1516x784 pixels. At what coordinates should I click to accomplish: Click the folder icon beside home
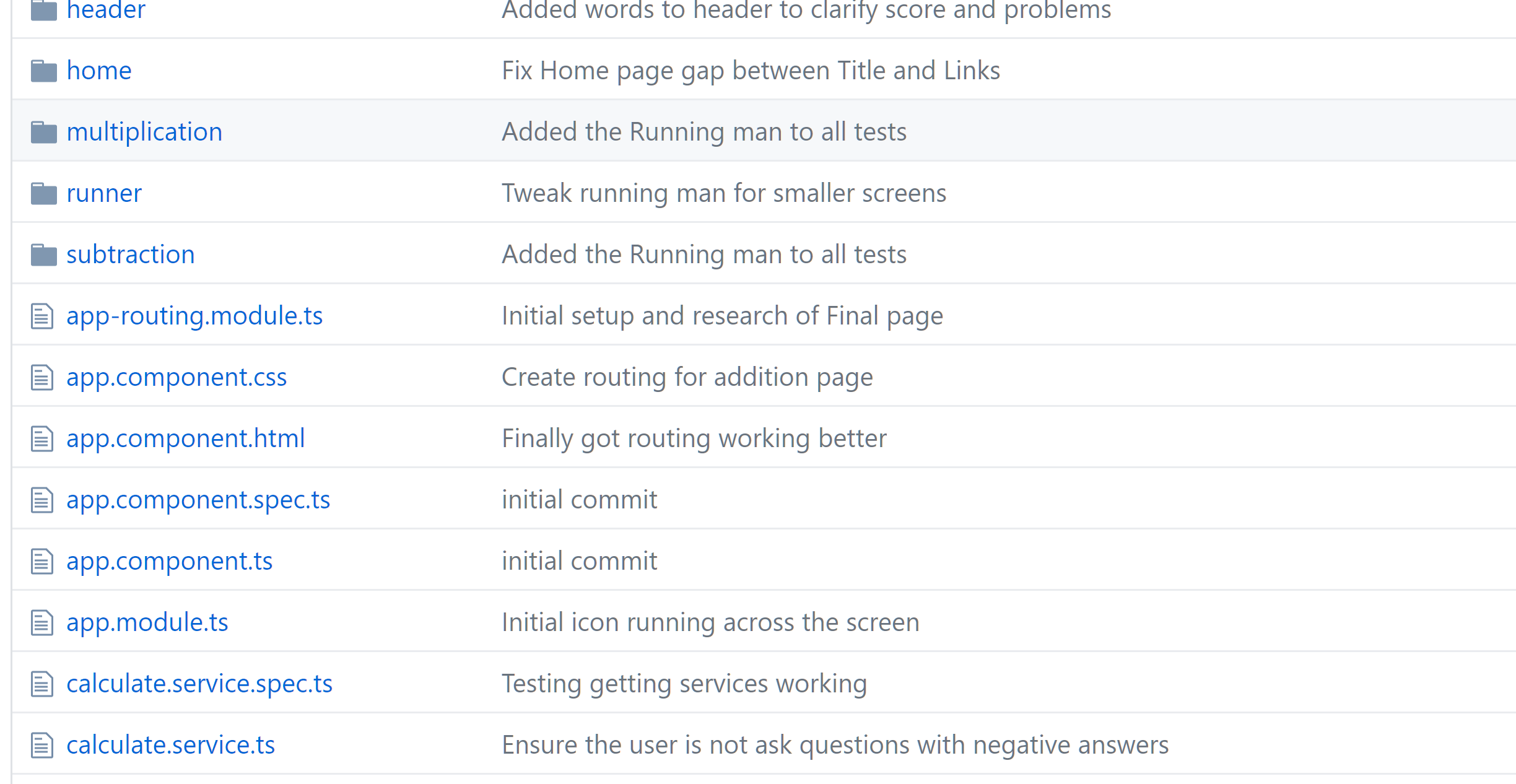click(x=43, y=71)
